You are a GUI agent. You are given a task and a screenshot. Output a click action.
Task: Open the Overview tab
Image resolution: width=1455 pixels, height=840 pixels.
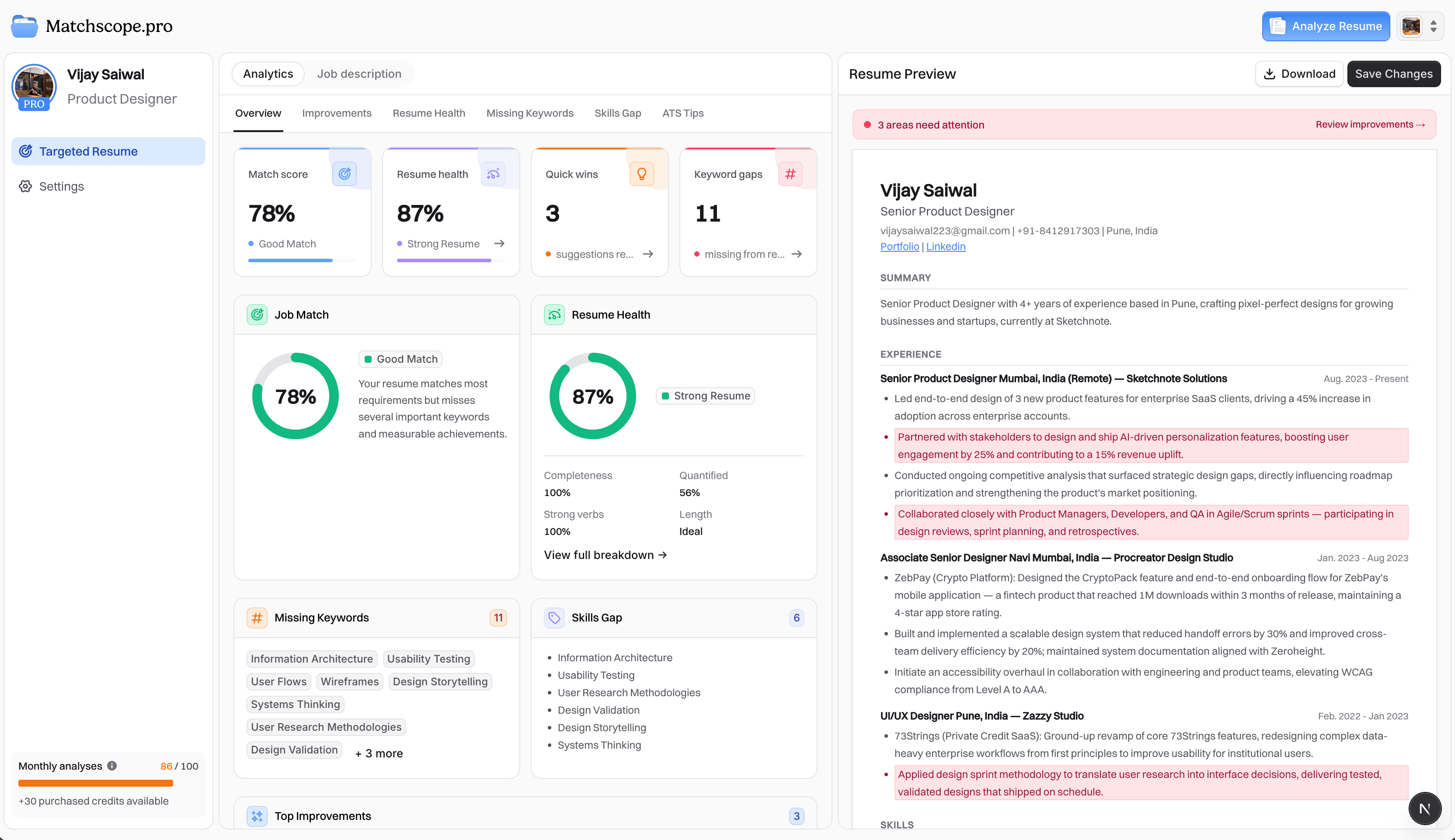[x=258, y=113]
